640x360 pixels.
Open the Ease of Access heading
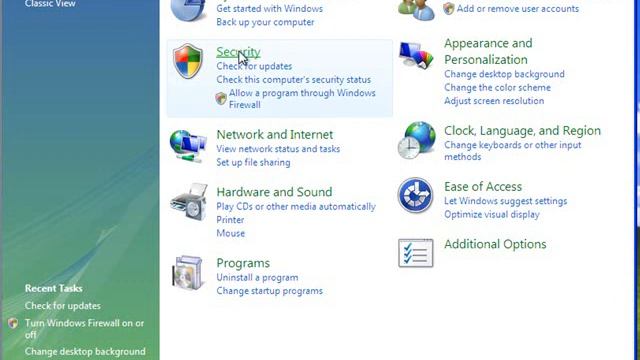(483, 187)
